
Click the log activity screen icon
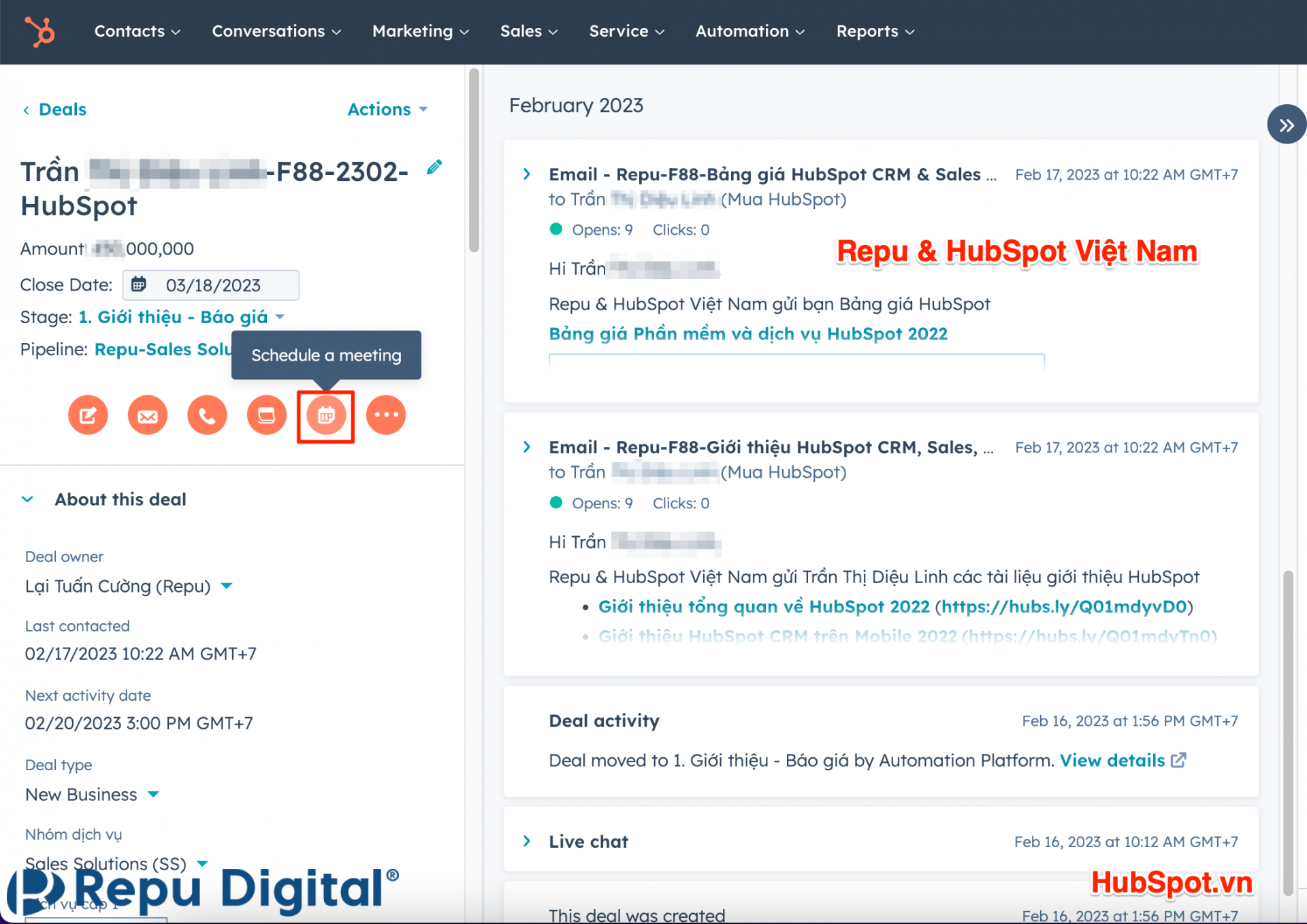[267, 414]
